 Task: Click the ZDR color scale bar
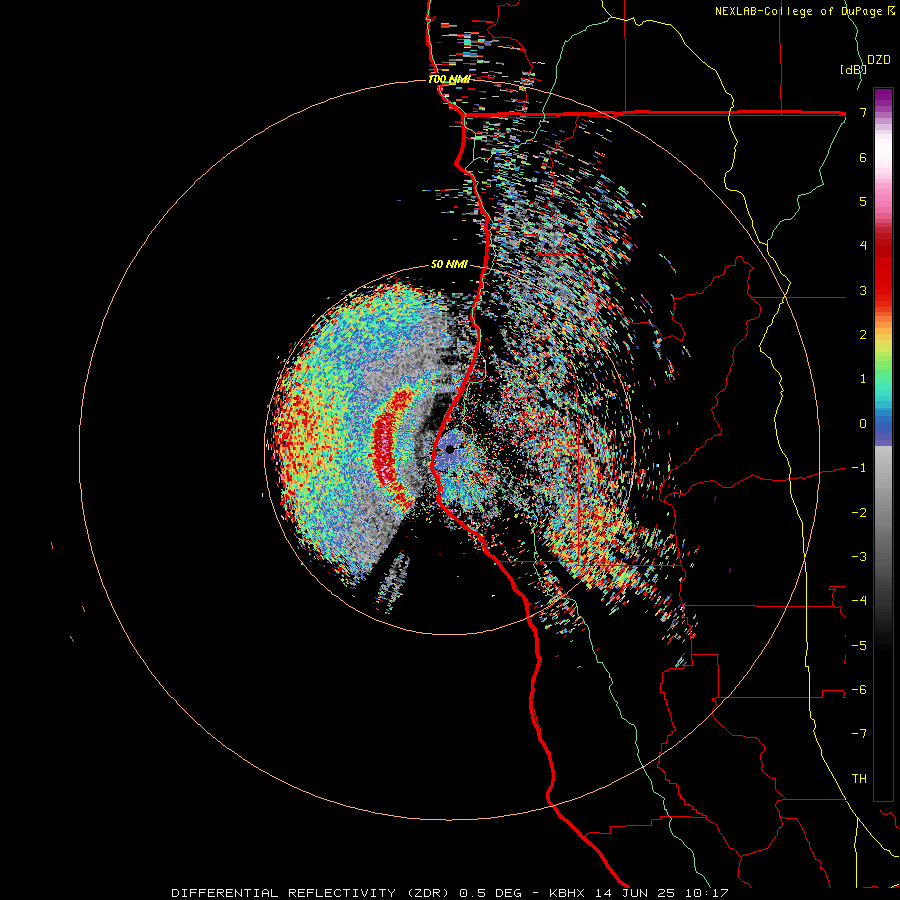point(883,444)
